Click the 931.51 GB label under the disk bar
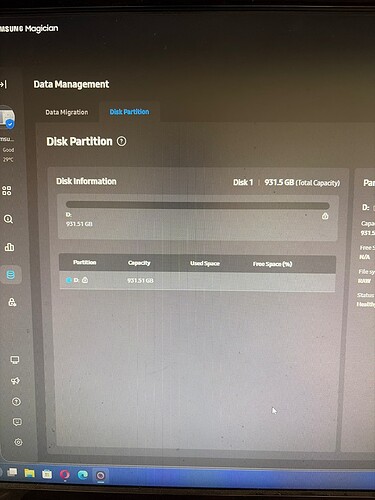This screenshot has height=500, width=375. pyautogui.click(x=79, y=224)
